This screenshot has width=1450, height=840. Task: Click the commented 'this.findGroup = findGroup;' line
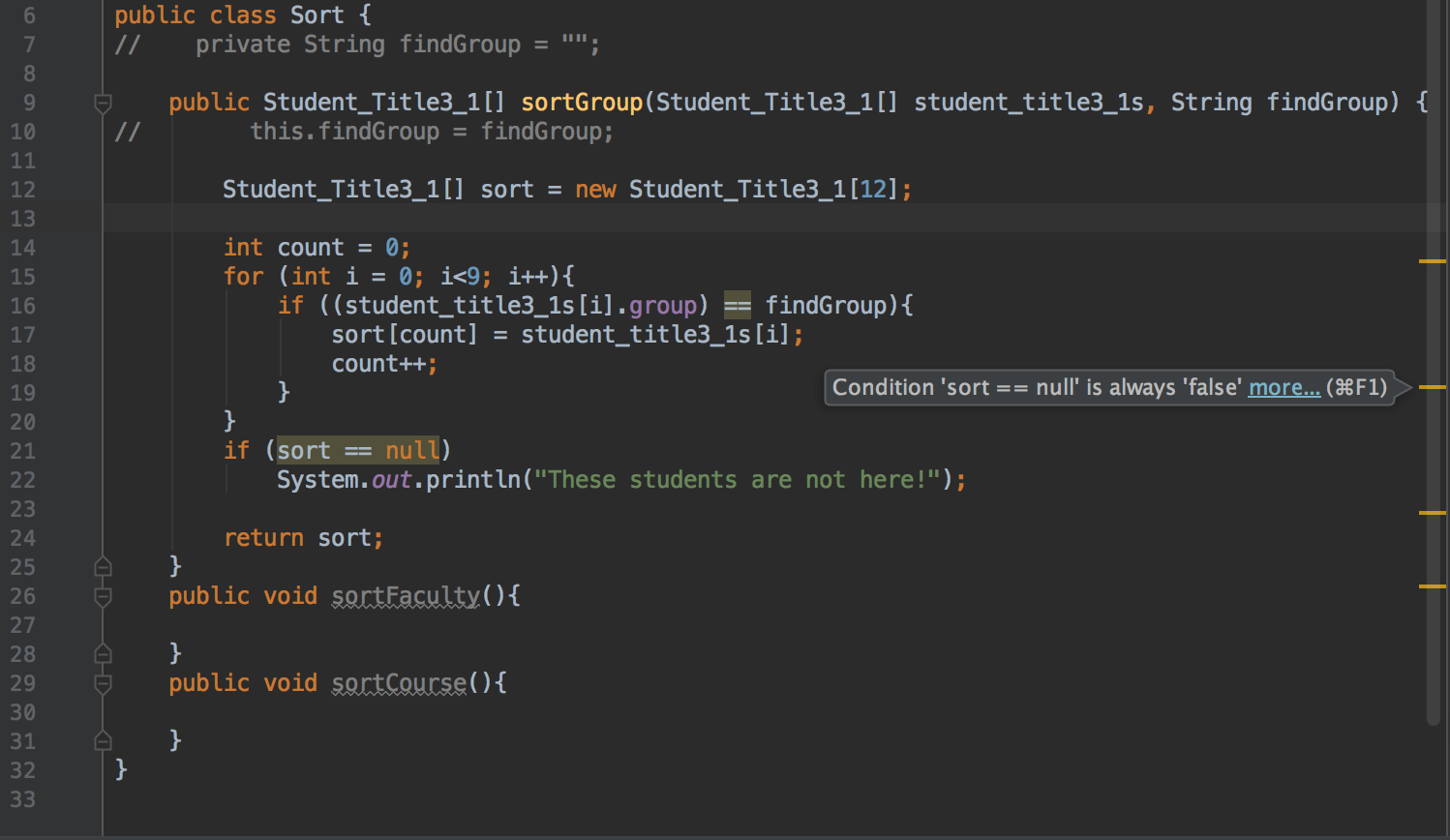click(364, 132)
